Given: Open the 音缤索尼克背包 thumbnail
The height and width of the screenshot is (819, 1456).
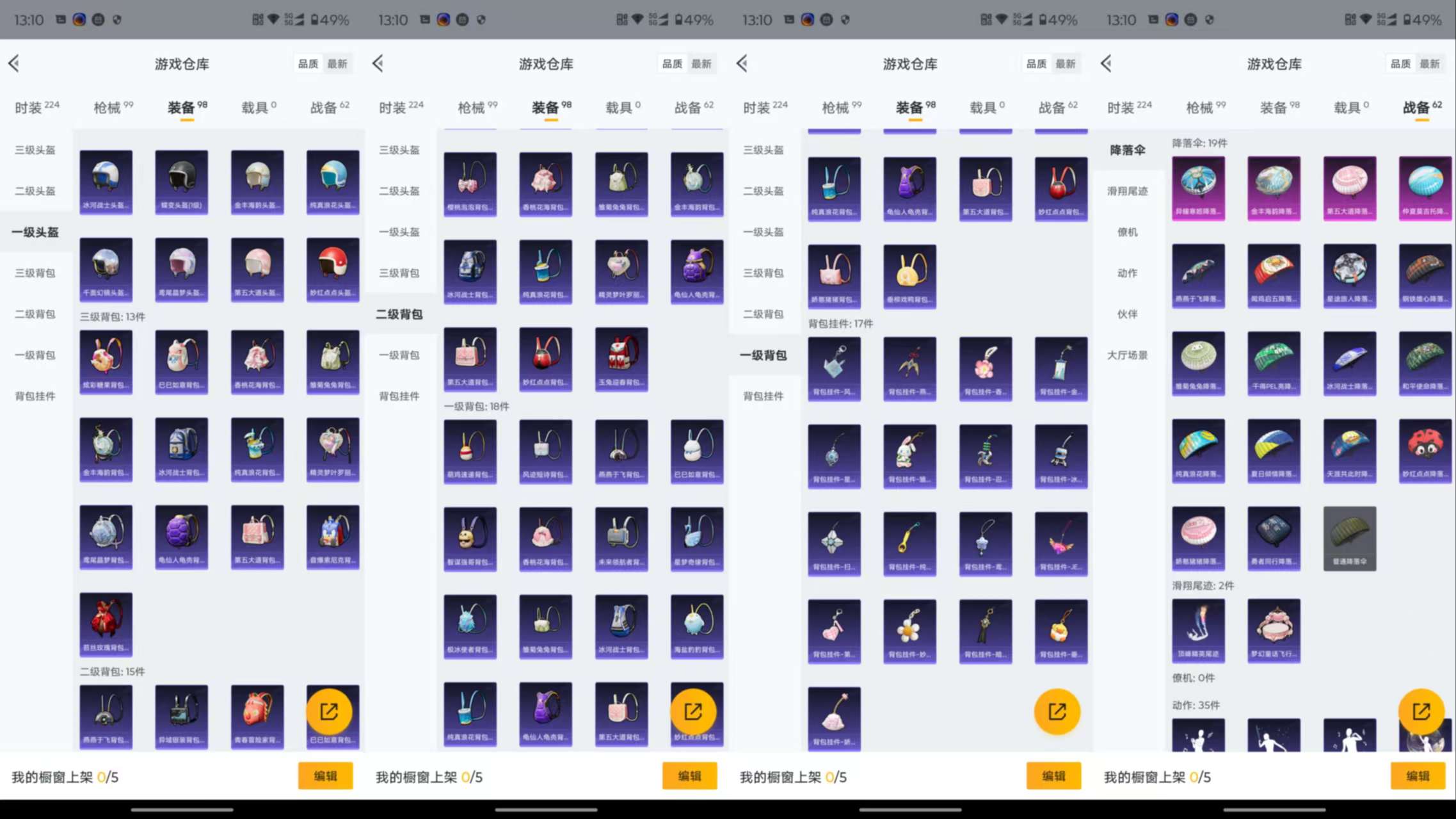Looking at the screenshot, I should 332,538.
